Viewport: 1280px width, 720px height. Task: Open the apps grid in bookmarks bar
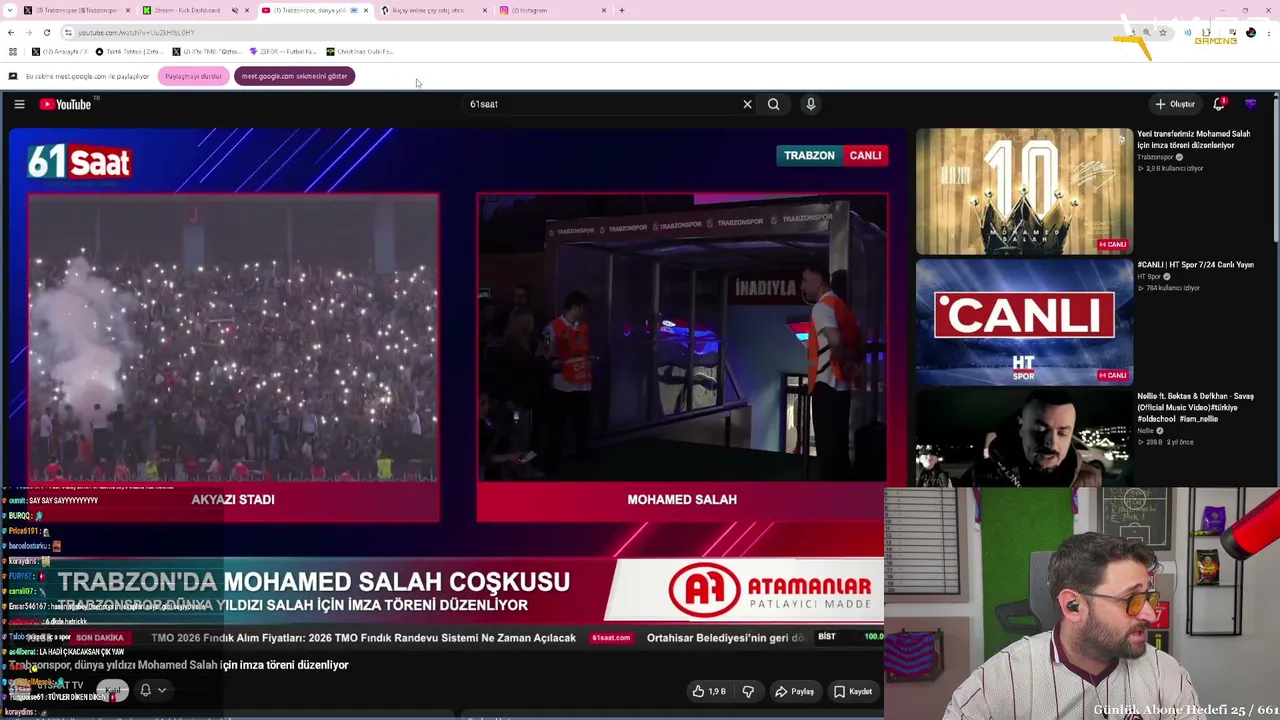(x=12, y=52)
